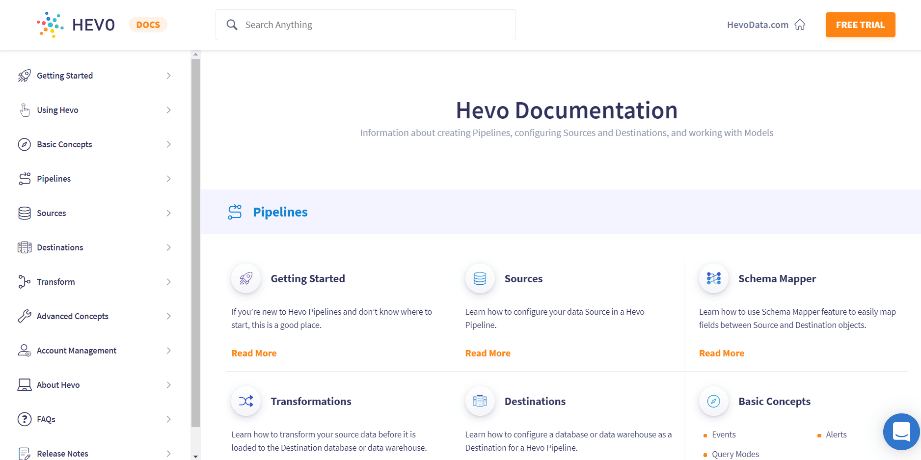This screenshot has width=921, height=460.
Task: Click the Account Management user icon
Action: [24, 351]
